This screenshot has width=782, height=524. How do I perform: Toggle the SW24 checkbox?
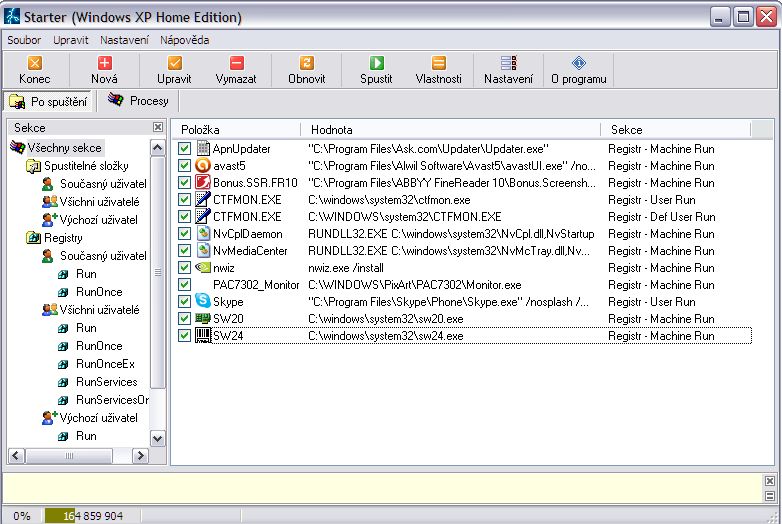click(x=184, y=335)
